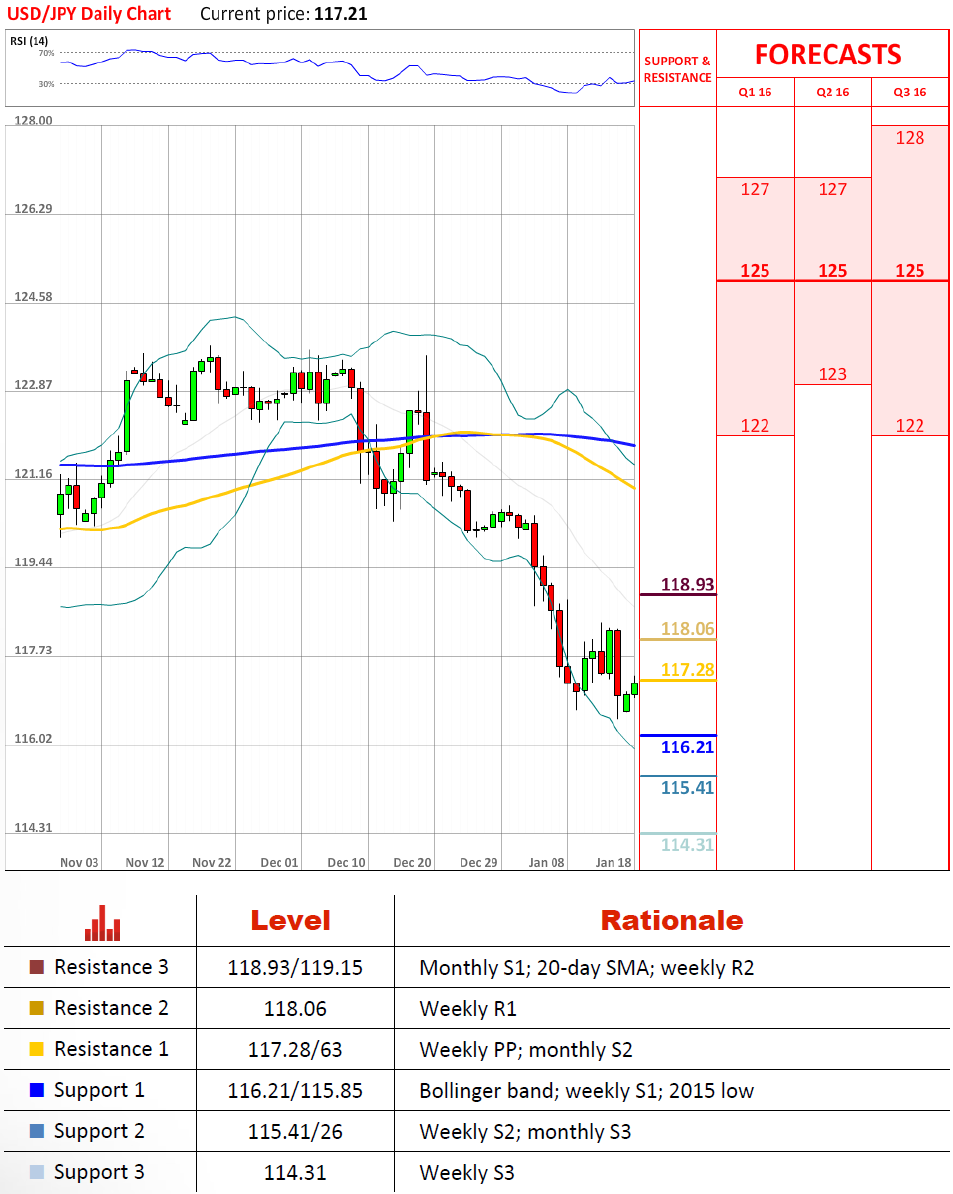
Task: Click the 122 forecast value under Q3 16
Action: point(910,426)
